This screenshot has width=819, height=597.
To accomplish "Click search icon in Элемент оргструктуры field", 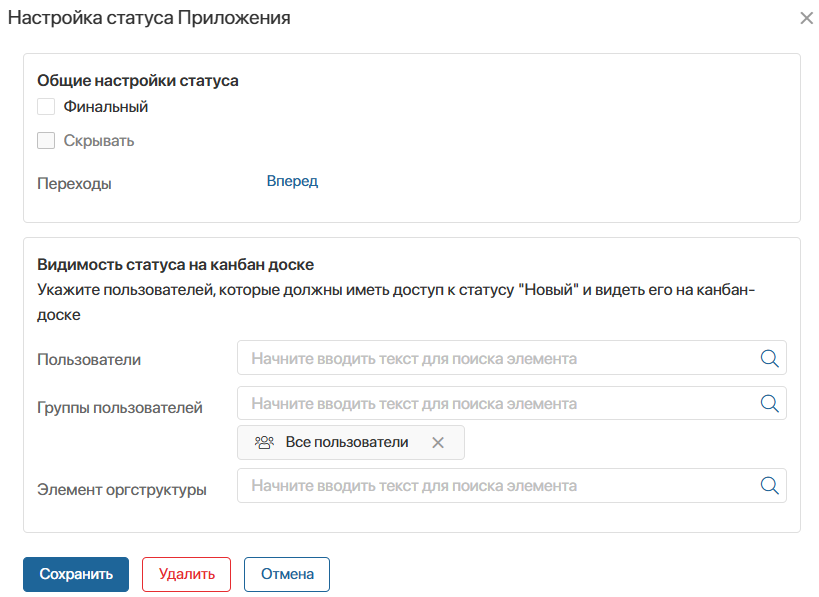I will 769,486.
